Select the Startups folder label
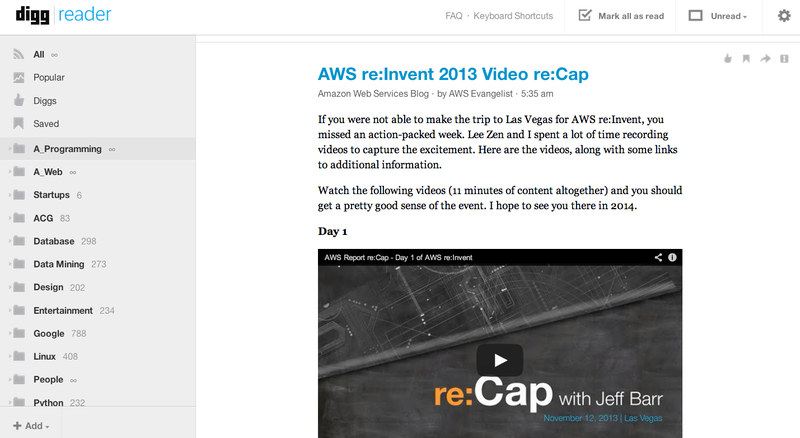Viewport: 800px width, 438px height. click(x=52, y=194)
